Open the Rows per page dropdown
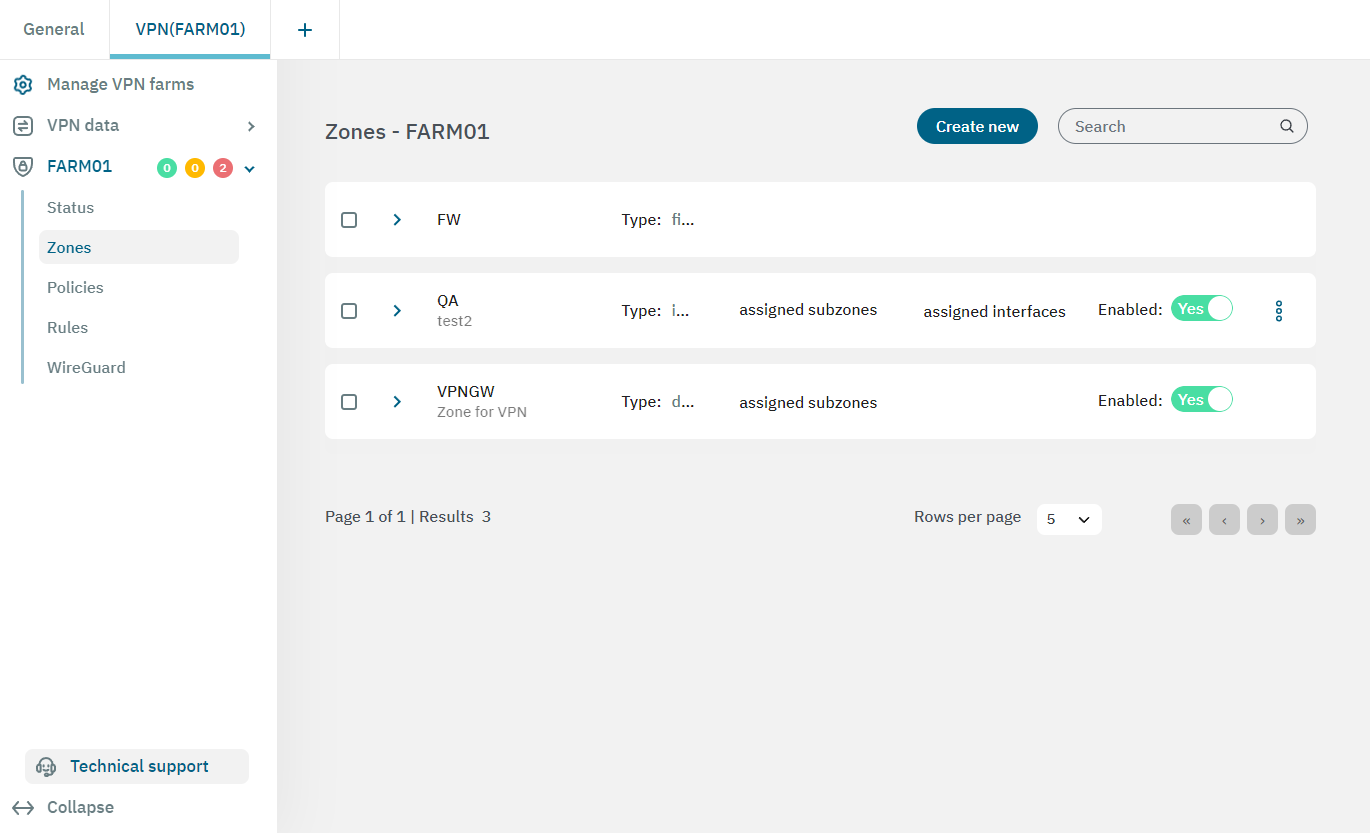Screen dimensions: 1370x833 pyautogui.click(x=1068, y=519)
